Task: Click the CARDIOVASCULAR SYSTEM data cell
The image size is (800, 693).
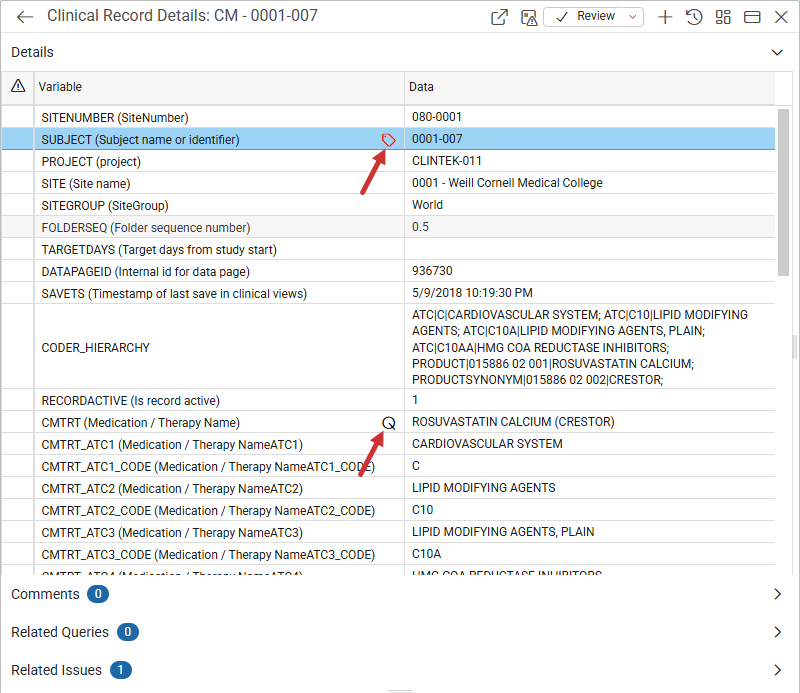Action: coord(590,443)
